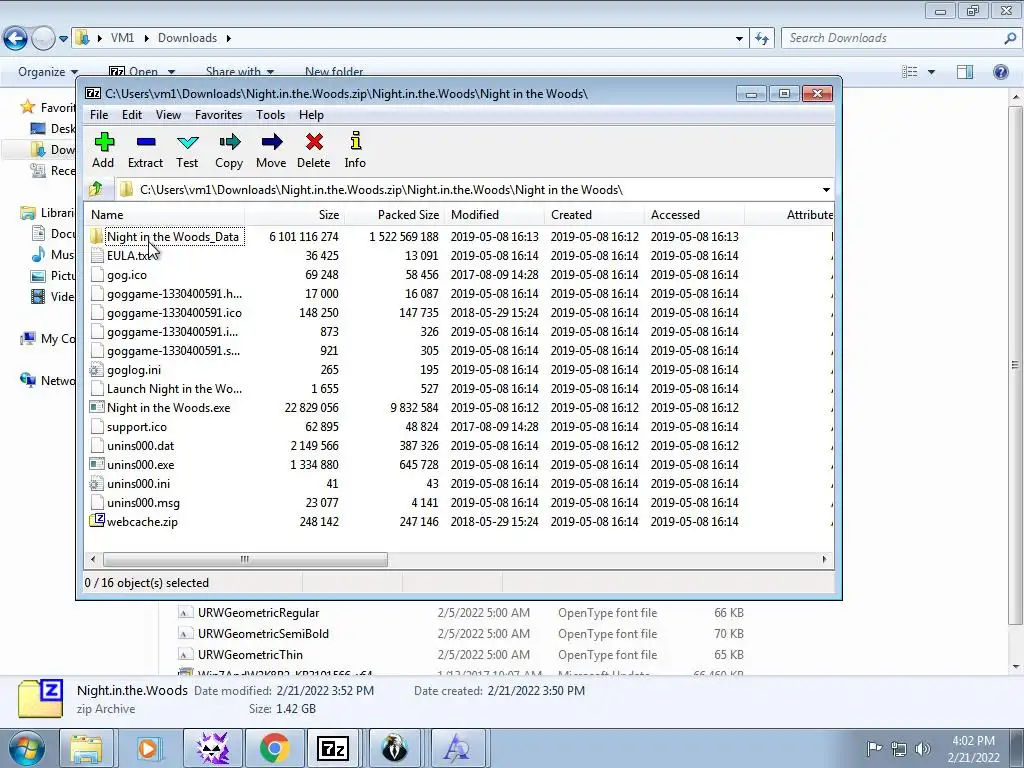Screen dimensions: 1024x768
Task: Click the volume speaker tray icon
Action: tap(923, 749)
